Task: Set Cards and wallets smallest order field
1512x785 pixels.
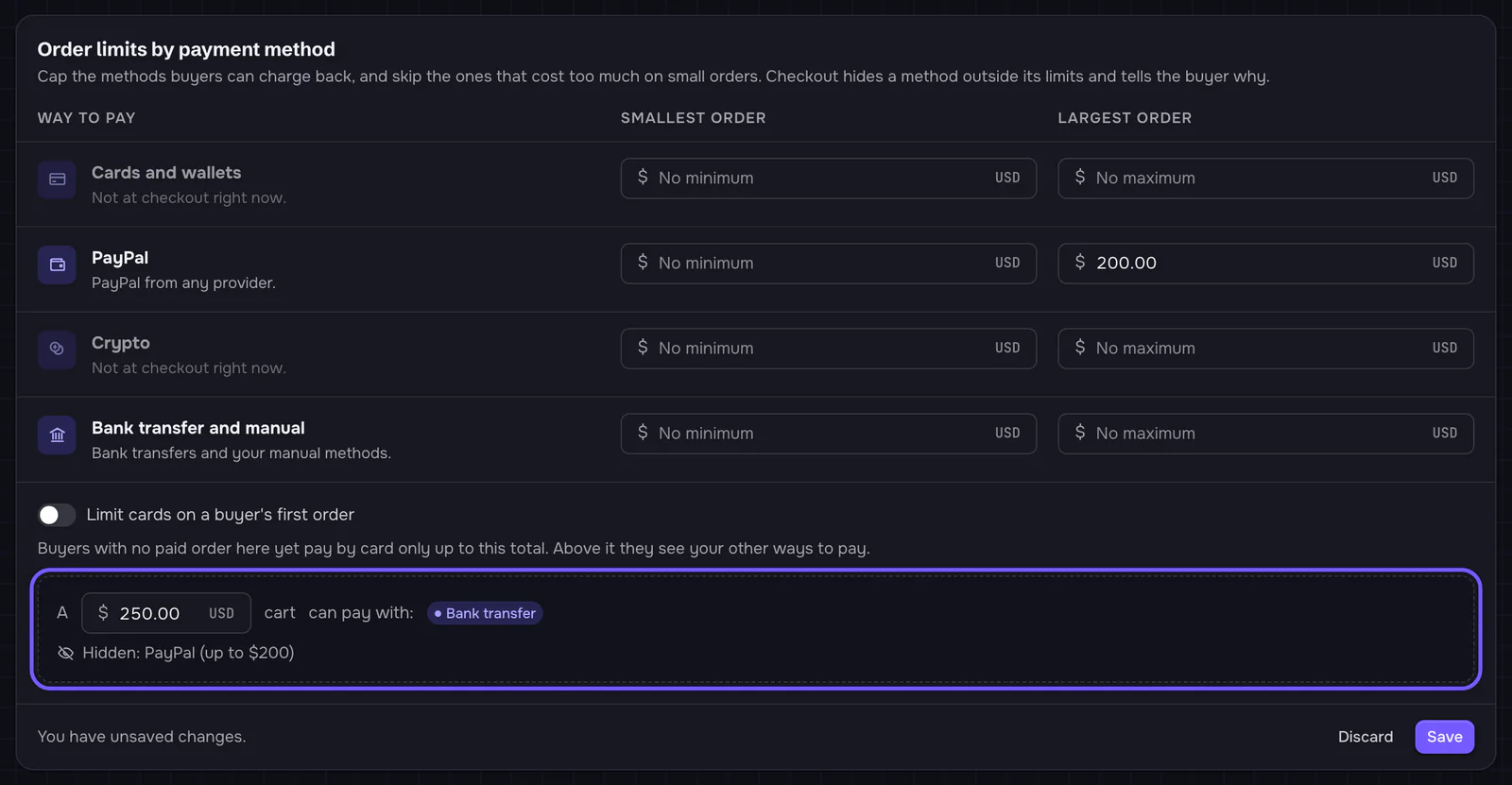Action: point(828,178)
